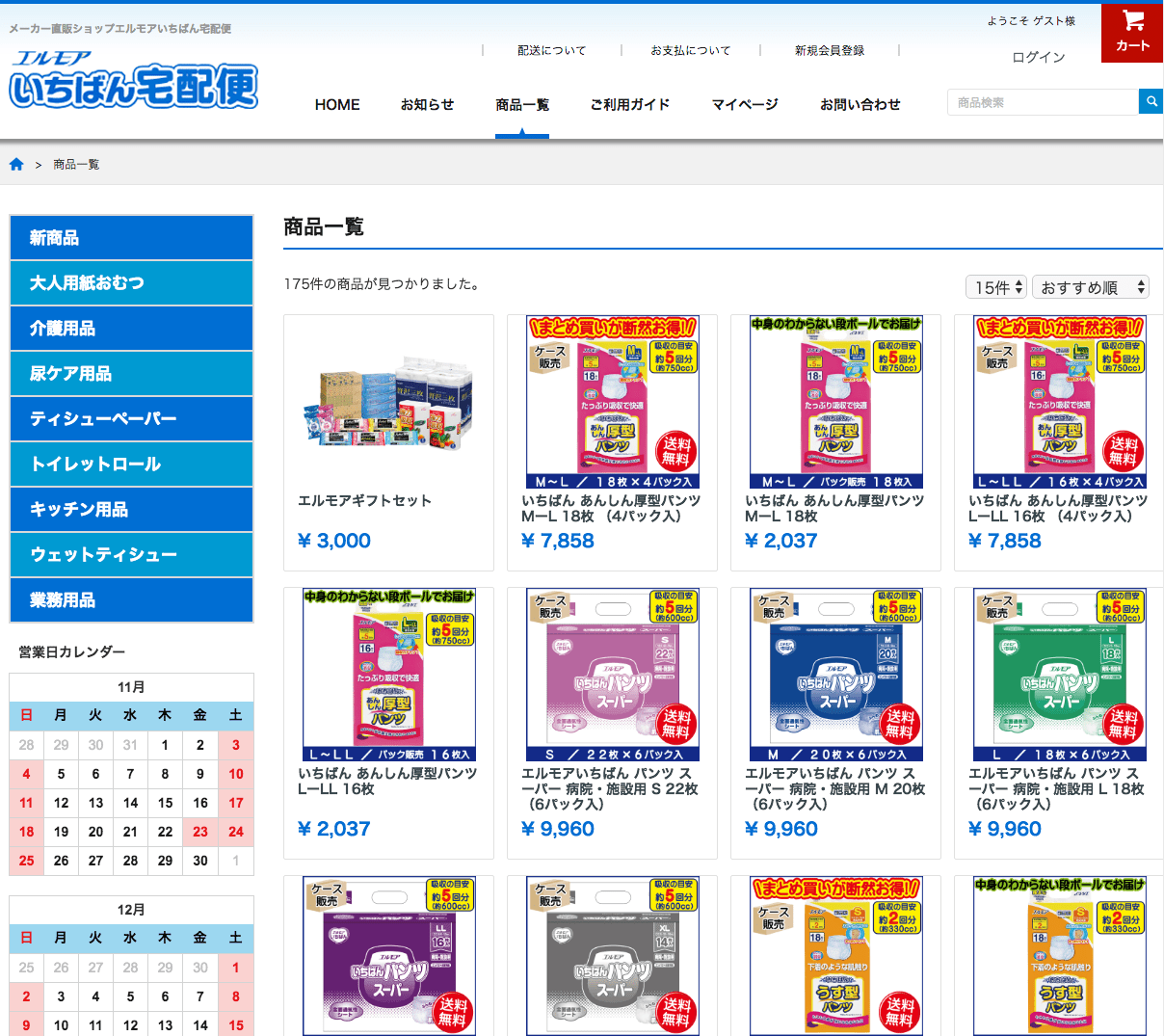Open the ログイン link
This screenshot has height=1036, width=1164.
[x=1038, y=57]
